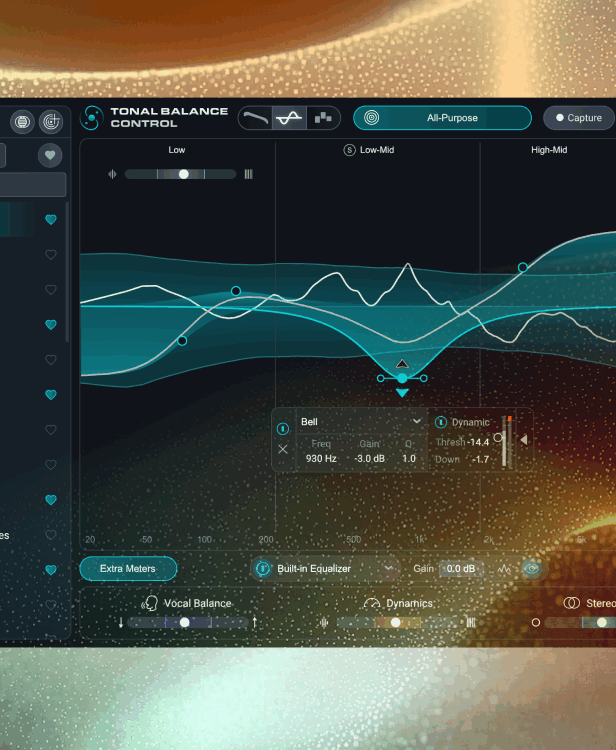The width and height of the screenshot is (616, 750).
Task: Click the up triangle above the selected EQ node
Action: point(402,364)
